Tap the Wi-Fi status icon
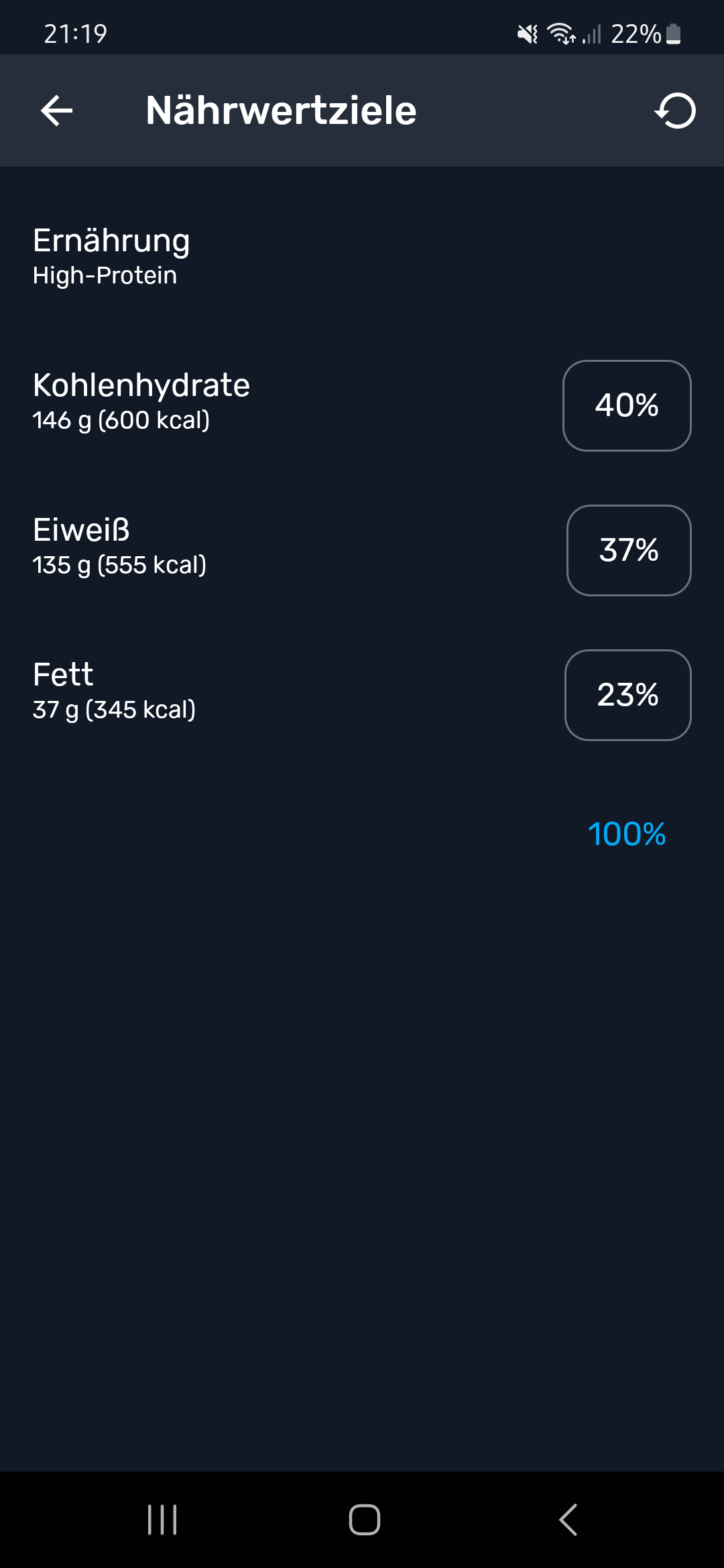 pos(561,34)
